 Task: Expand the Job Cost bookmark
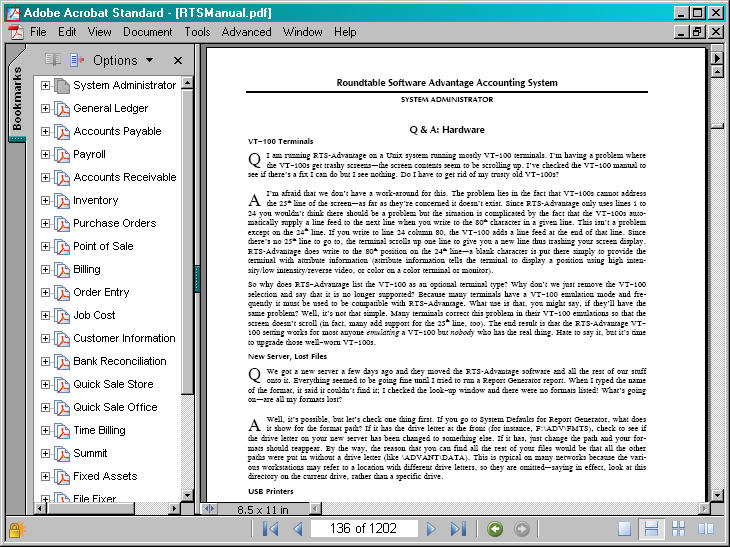(x=45, y=316)
